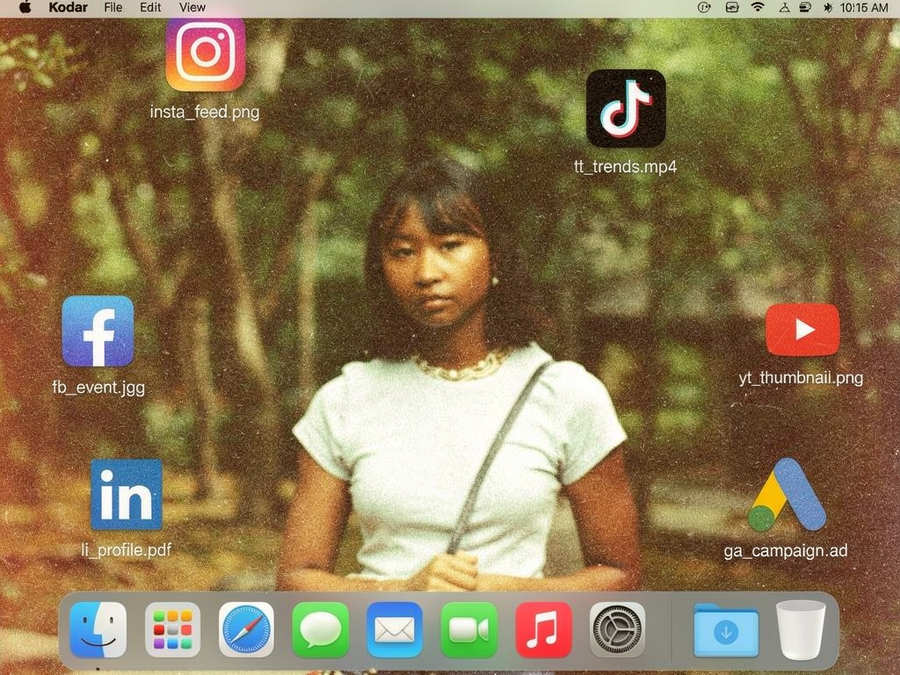Click the insta_feed.png file name label
The height and width of the screenshot is (675, 900).
[205, 112]
